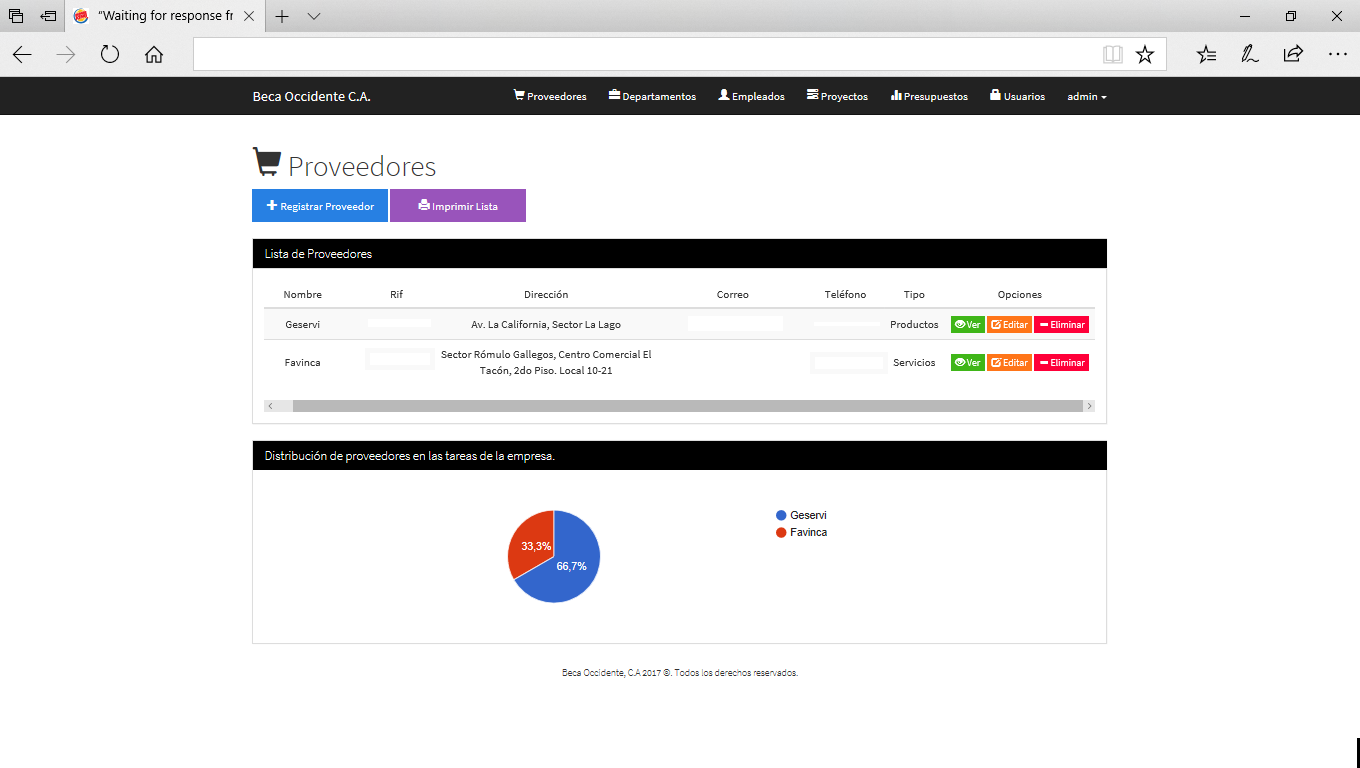Click Lista de Proveedores panel header
Image resolution: width=1360 pixels, height=768 pixels.
(680, 254)
